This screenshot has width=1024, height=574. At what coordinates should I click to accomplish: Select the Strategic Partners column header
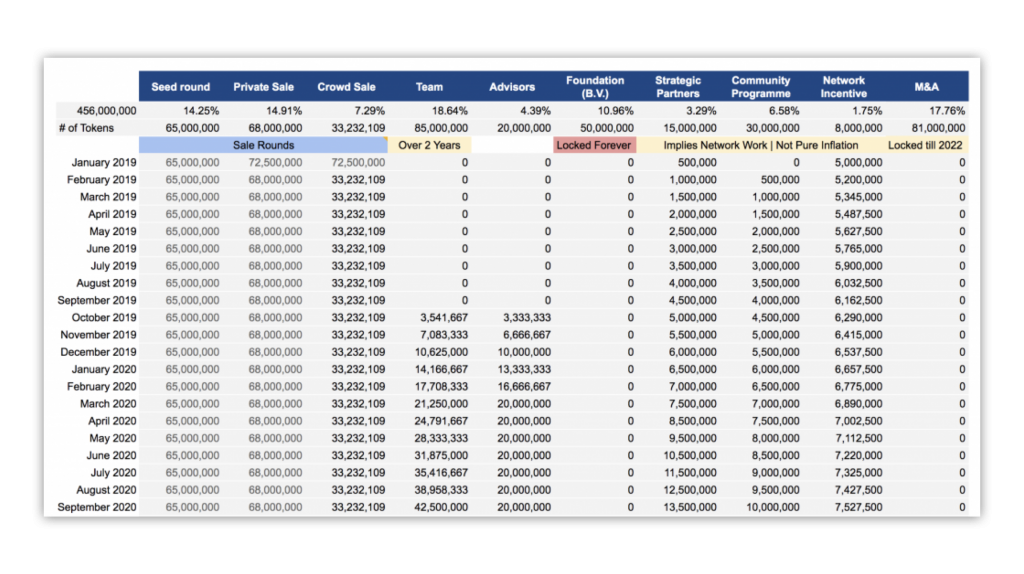coord(678,87)
